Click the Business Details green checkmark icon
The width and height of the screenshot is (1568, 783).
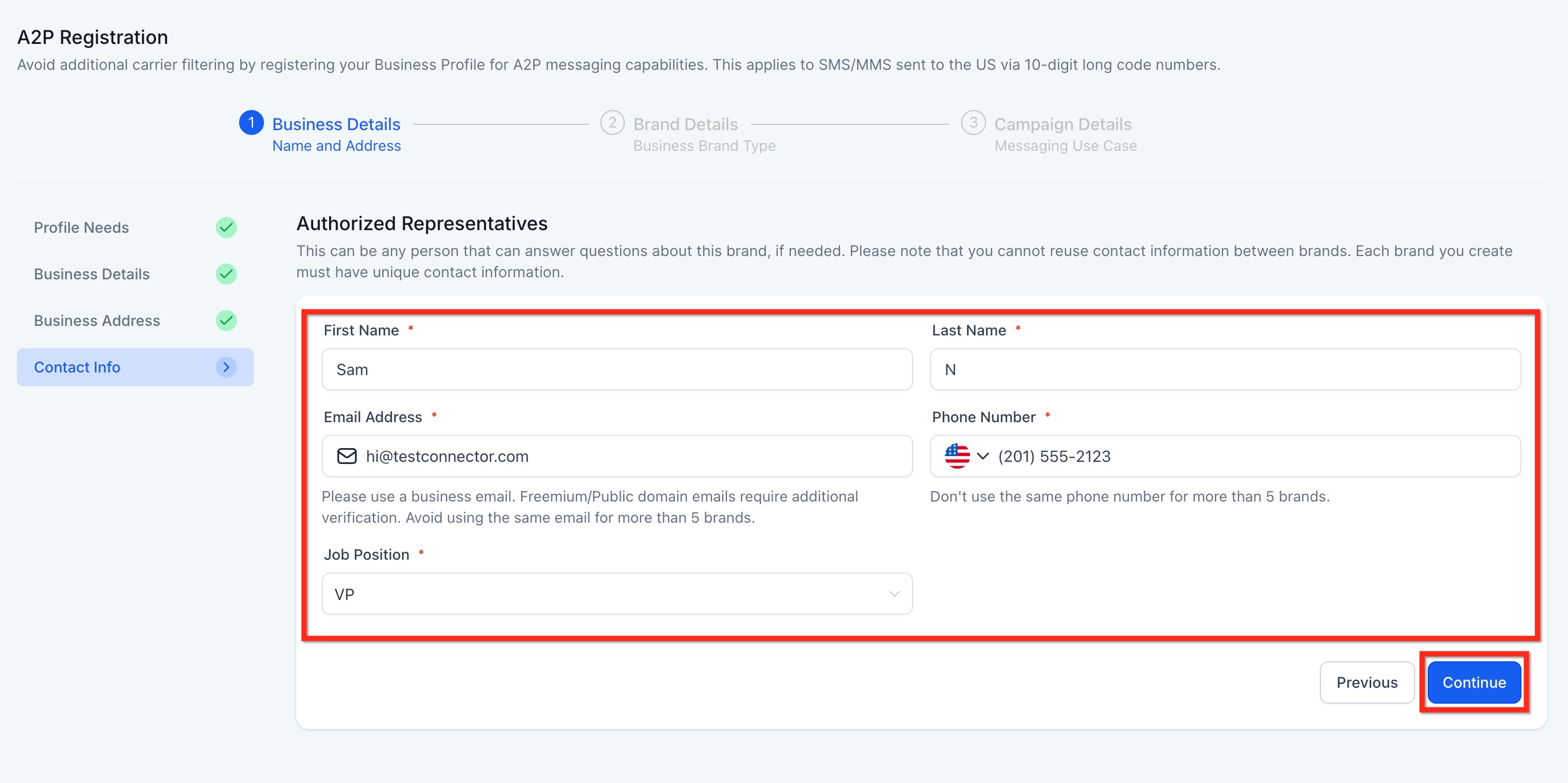[x=226, y=274]
